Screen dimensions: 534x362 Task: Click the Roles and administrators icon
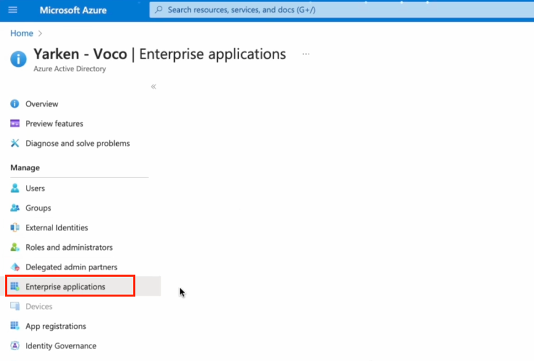click(15, 247)
